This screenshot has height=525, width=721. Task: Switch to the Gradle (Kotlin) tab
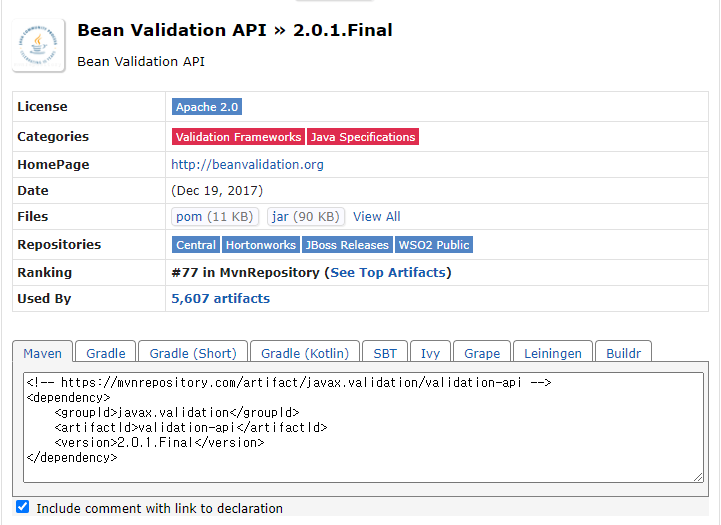click(x=305, y=353)
